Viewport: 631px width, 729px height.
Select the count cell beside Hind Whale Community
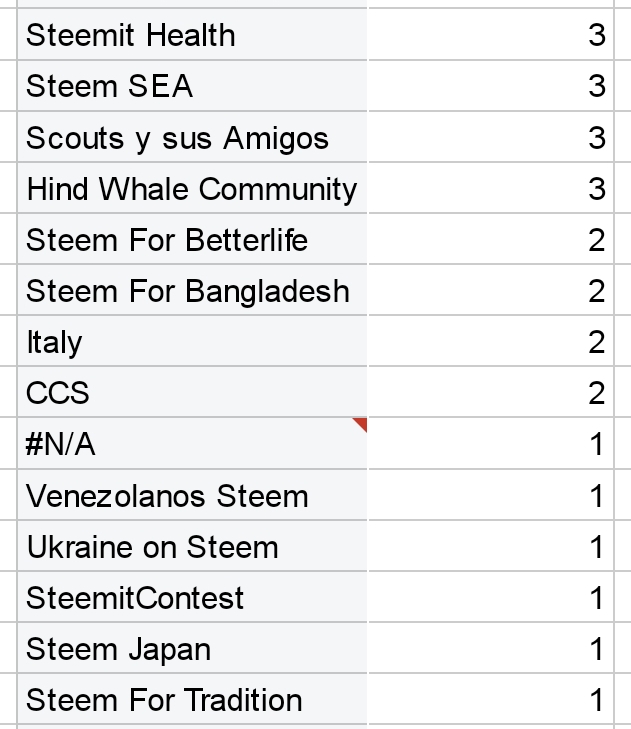490,189
